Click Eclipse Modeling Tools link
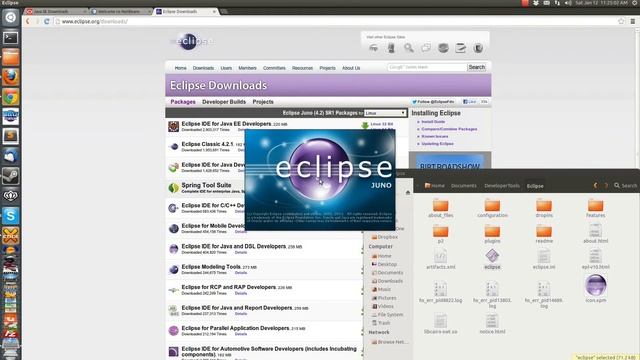 pyautogui.click(x=211, y=267)
